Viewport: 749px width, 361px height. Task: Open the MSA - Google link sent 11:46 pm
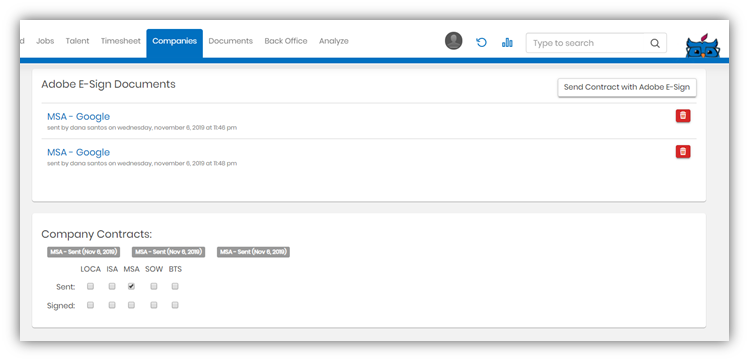[78, 117]
